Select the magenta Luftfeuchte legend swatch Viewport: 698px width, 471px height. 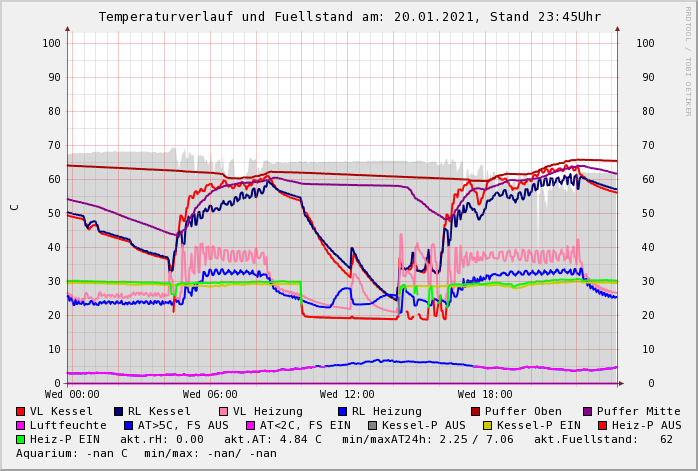20,426
